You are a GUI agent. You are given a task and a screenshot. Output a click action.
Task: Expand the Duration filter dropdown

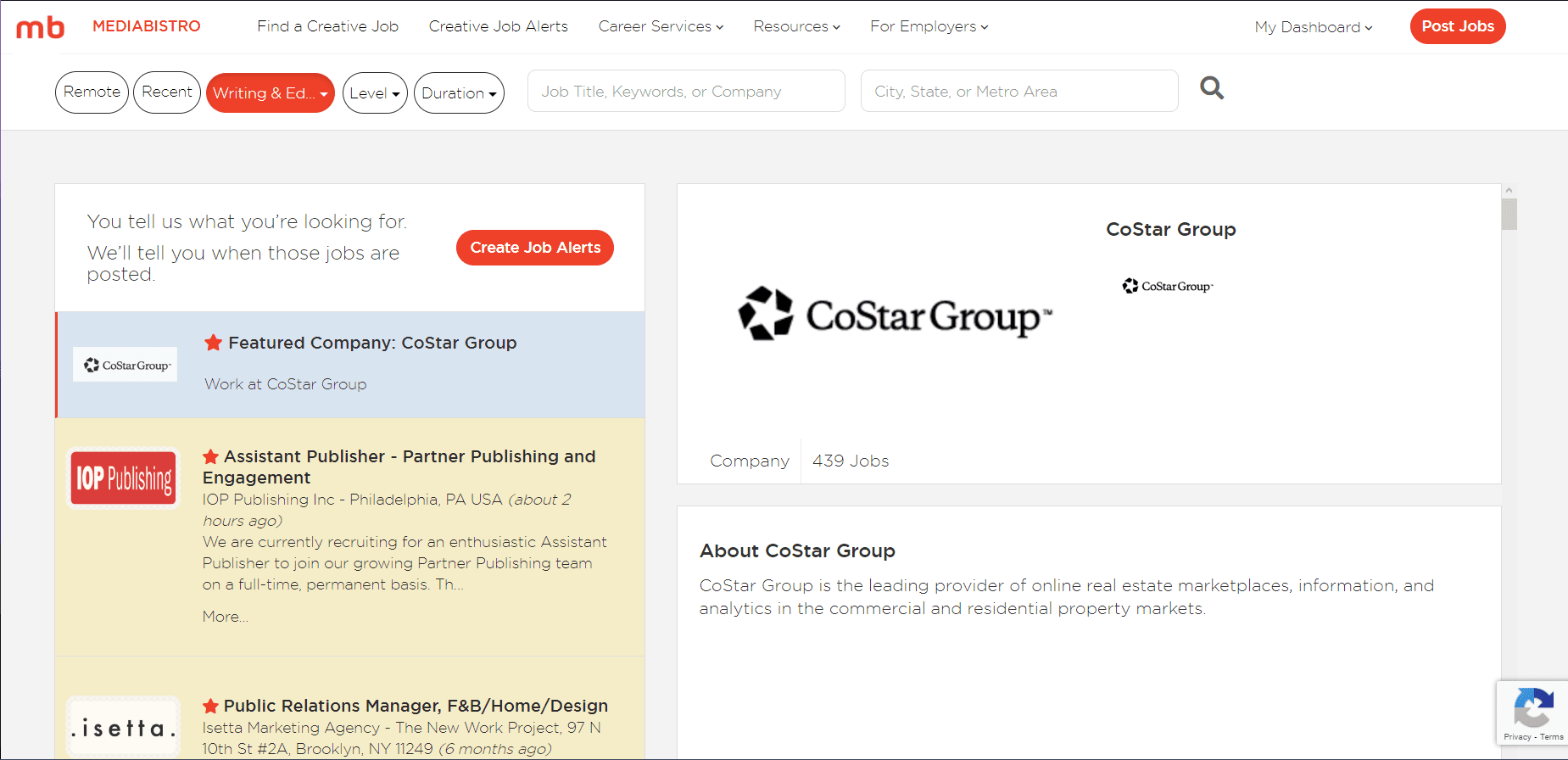point(459,93)
